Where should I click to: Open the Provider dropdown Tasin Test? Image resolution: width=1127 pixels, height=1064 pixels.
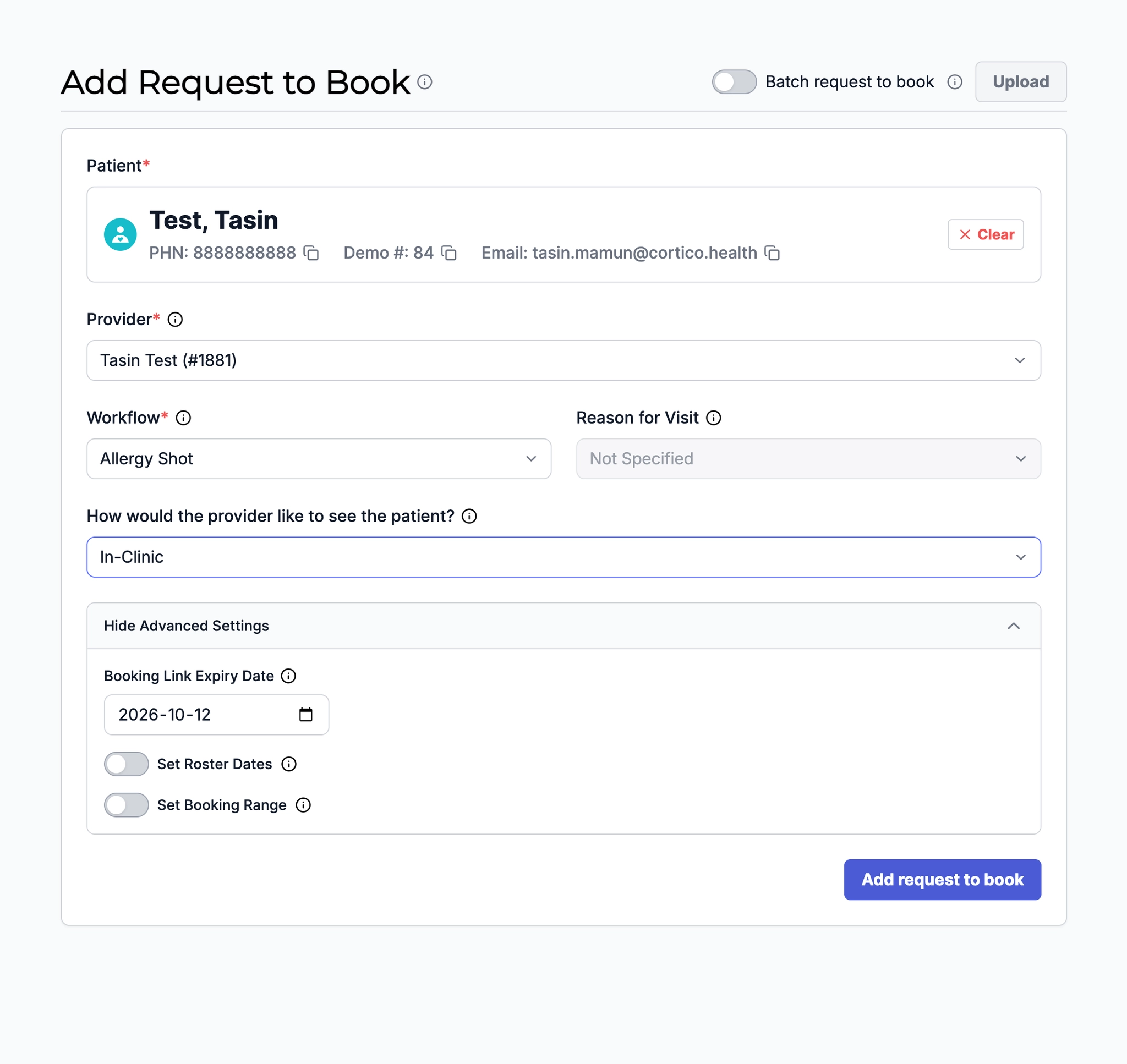[563, 361]
